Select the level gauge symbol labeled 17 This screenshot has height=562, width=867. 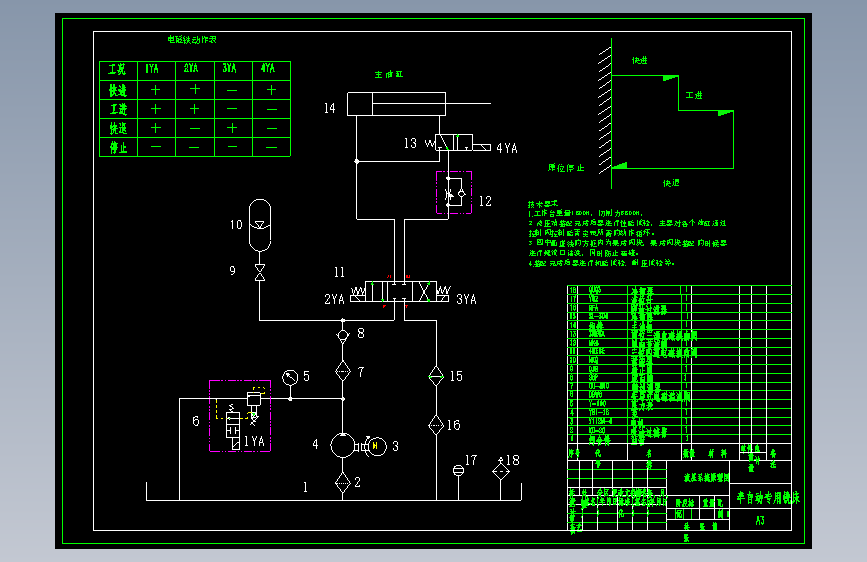click(458, 471)
